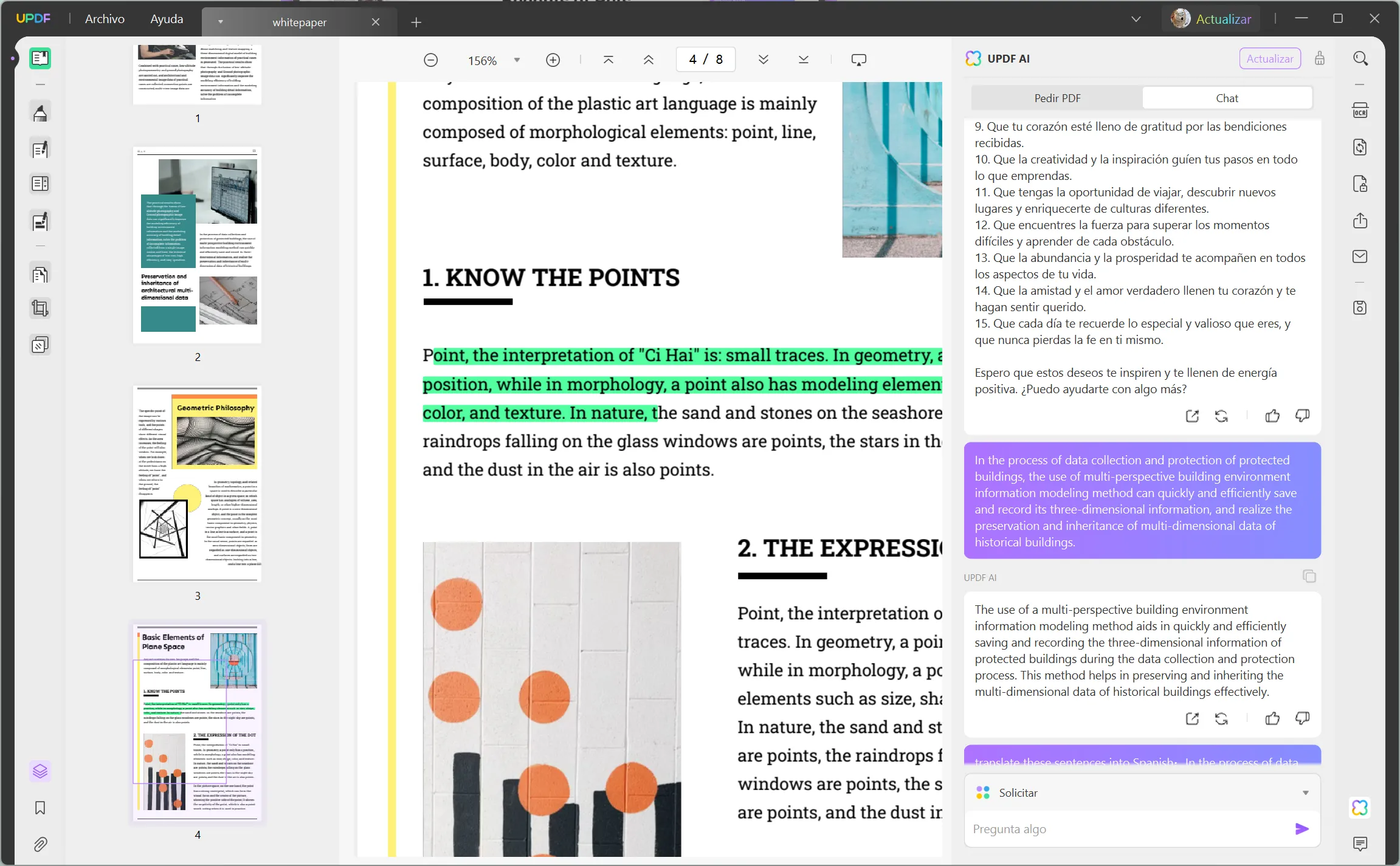The image size is (1400, 866).
Task: Jump to the last page
Action: (804, 60)
